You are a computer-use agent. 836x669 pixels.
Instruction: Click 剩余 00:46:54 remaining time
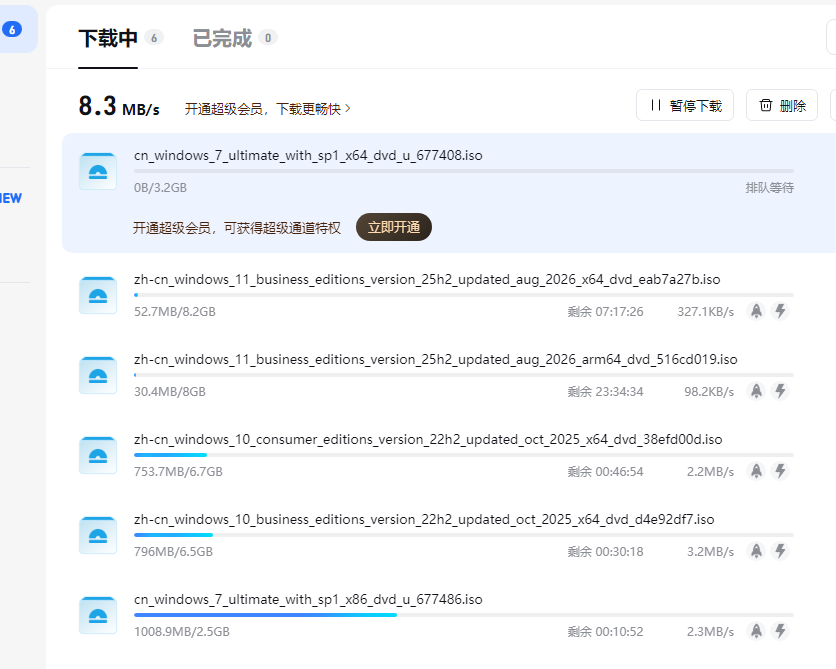pyautogui.click(x=605, y=471)
